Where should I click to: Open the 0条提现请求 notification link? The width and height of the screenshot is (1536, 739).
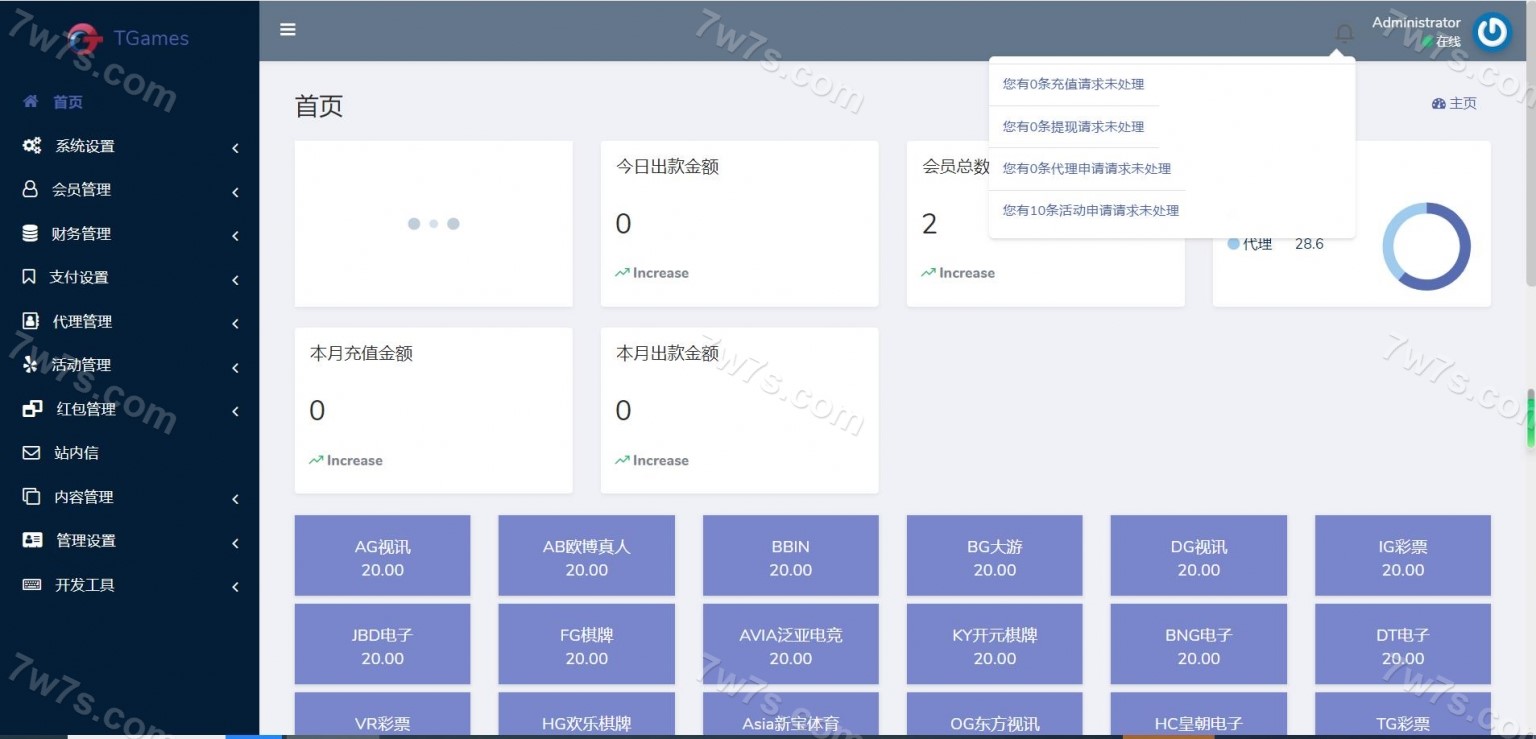tap(1073, 127)
